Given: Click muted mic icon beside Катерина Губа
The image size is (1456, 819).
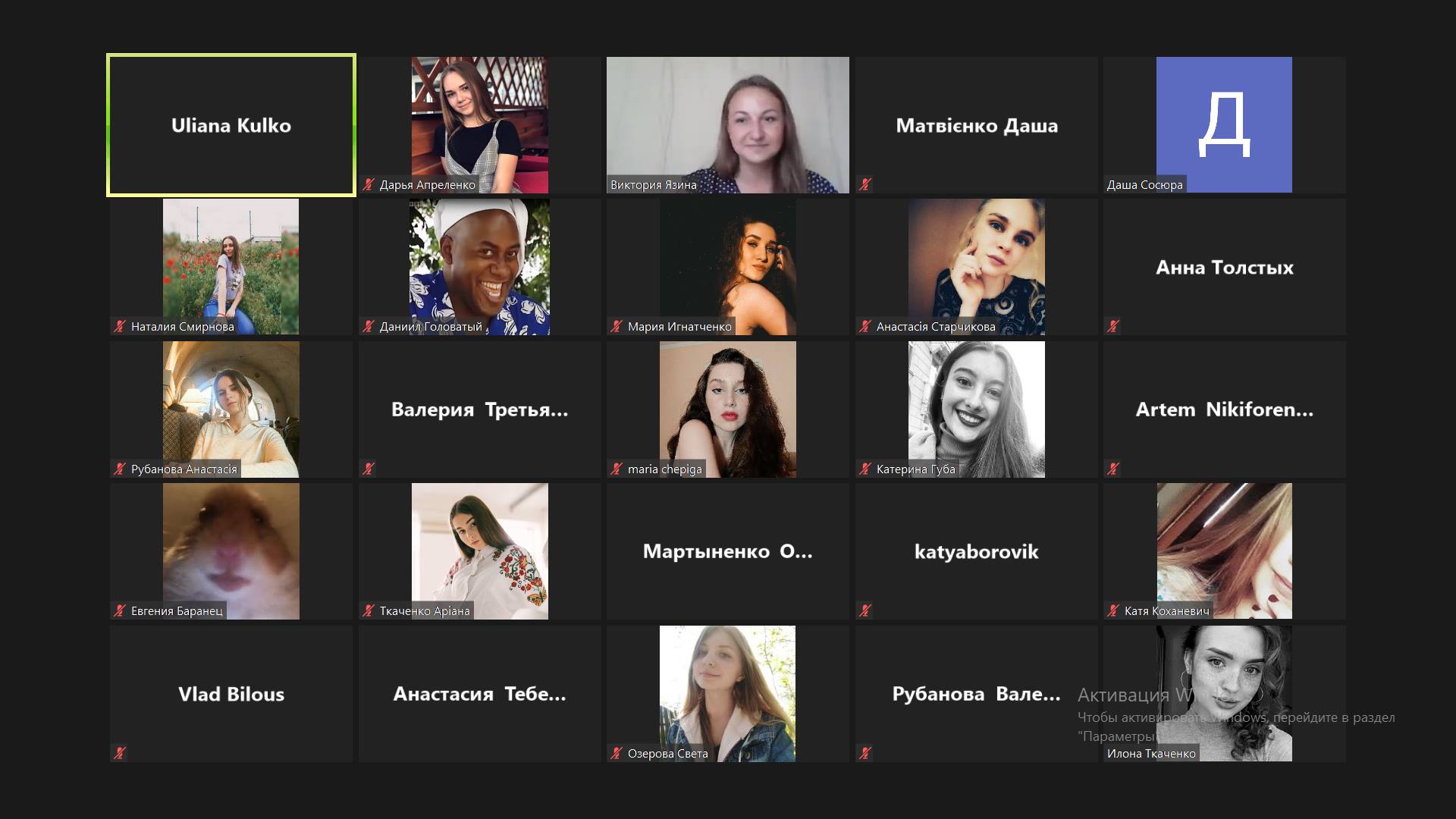Looking at the screenshot, I should coord(865,469).
